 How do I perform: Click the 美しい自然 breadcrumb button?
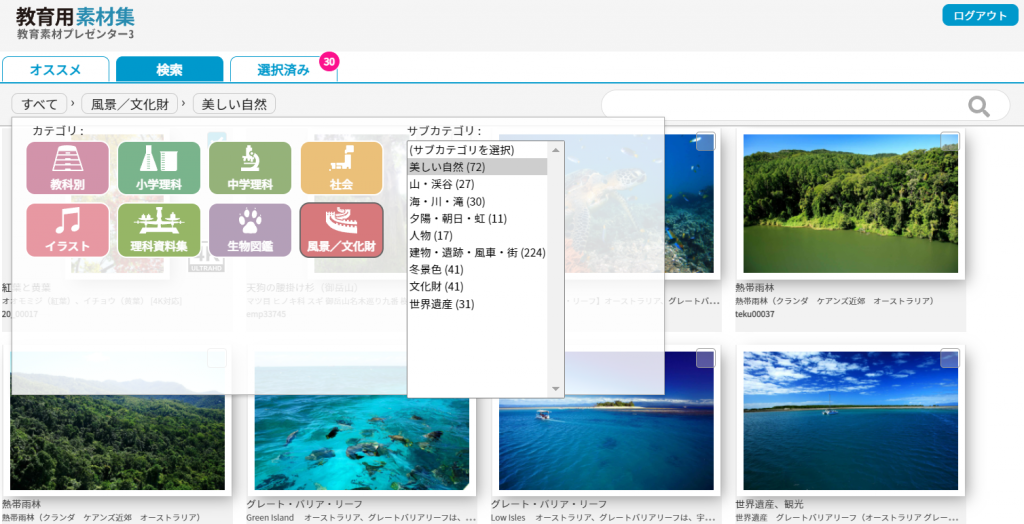(x=234, y=104)
